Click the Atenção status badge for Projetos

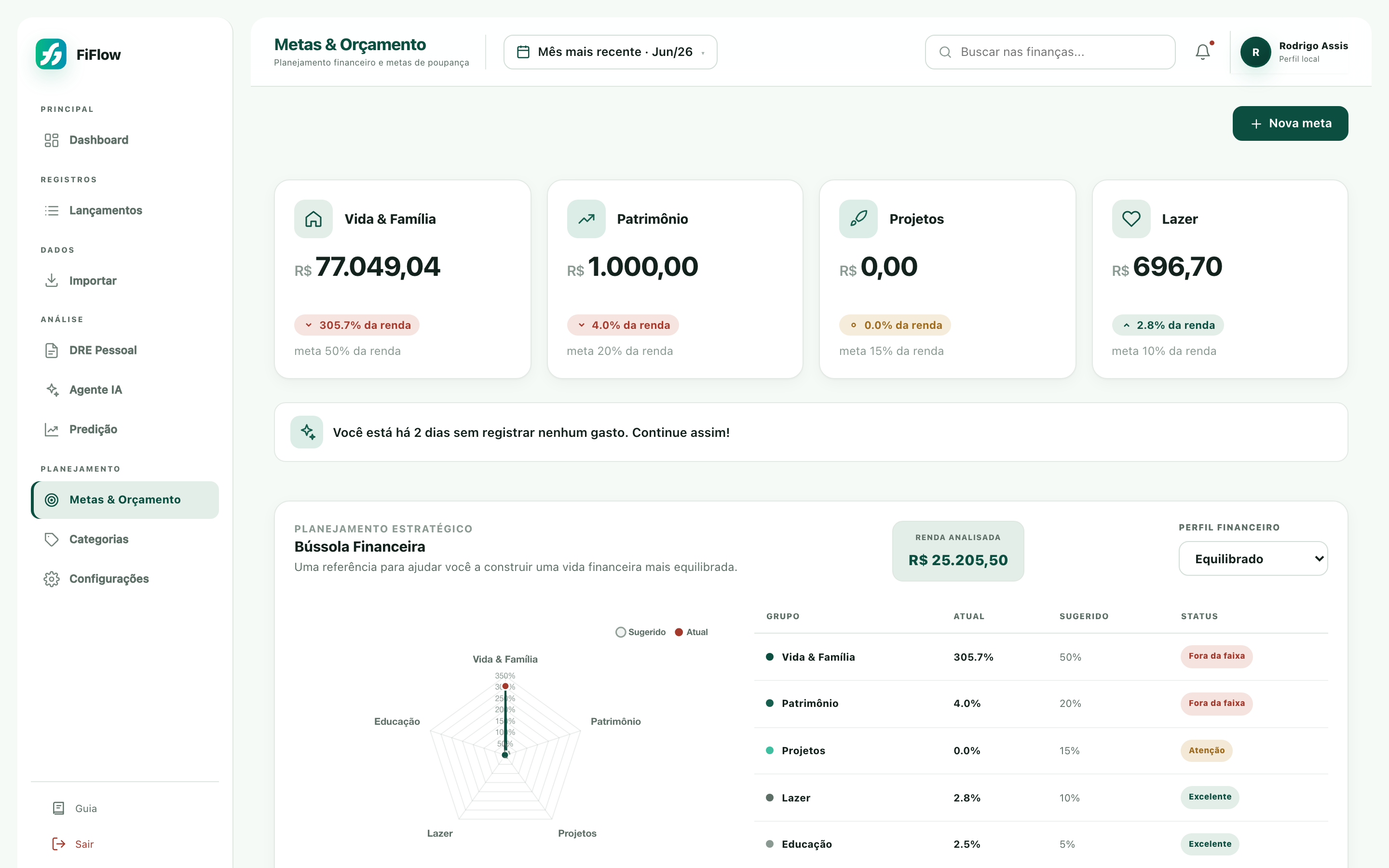pyautogui.click(x=1207, y=750)
